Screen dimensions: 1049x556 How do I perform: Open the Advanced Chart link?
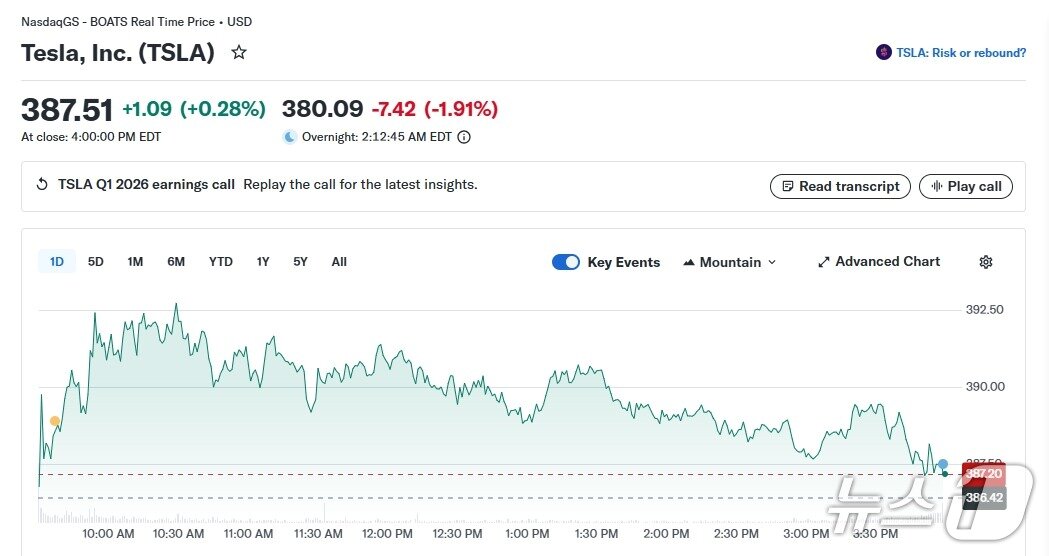click(x=879, y=262)
